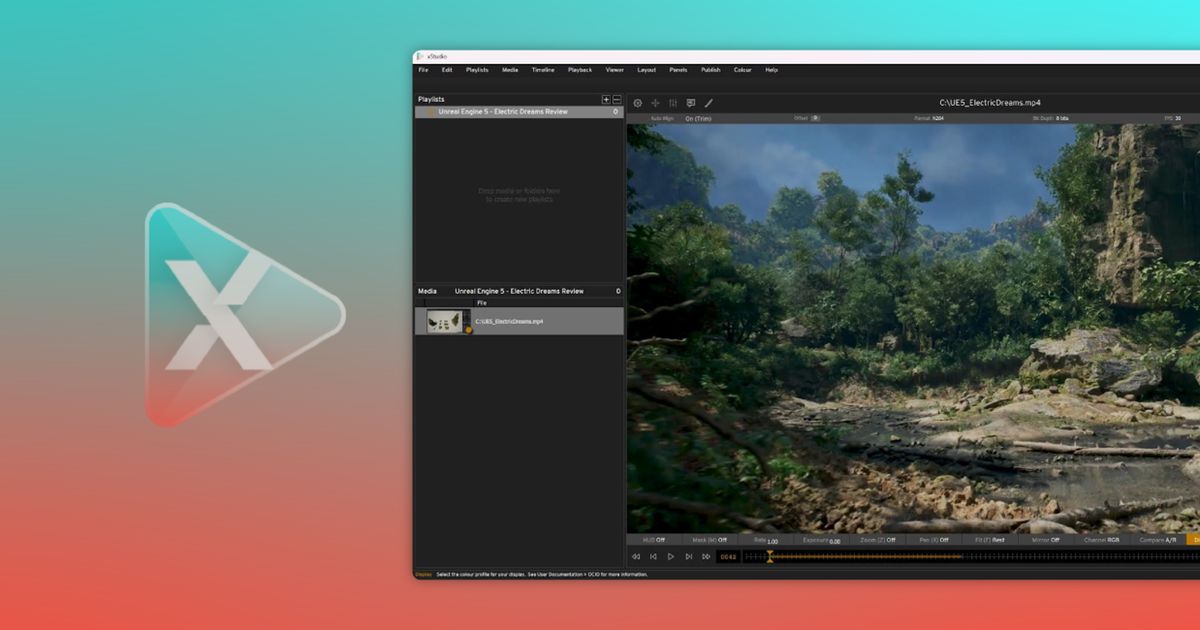Click the Exposure 0.00 control
Screen dimensions: 1200x630
pos(820,540)
